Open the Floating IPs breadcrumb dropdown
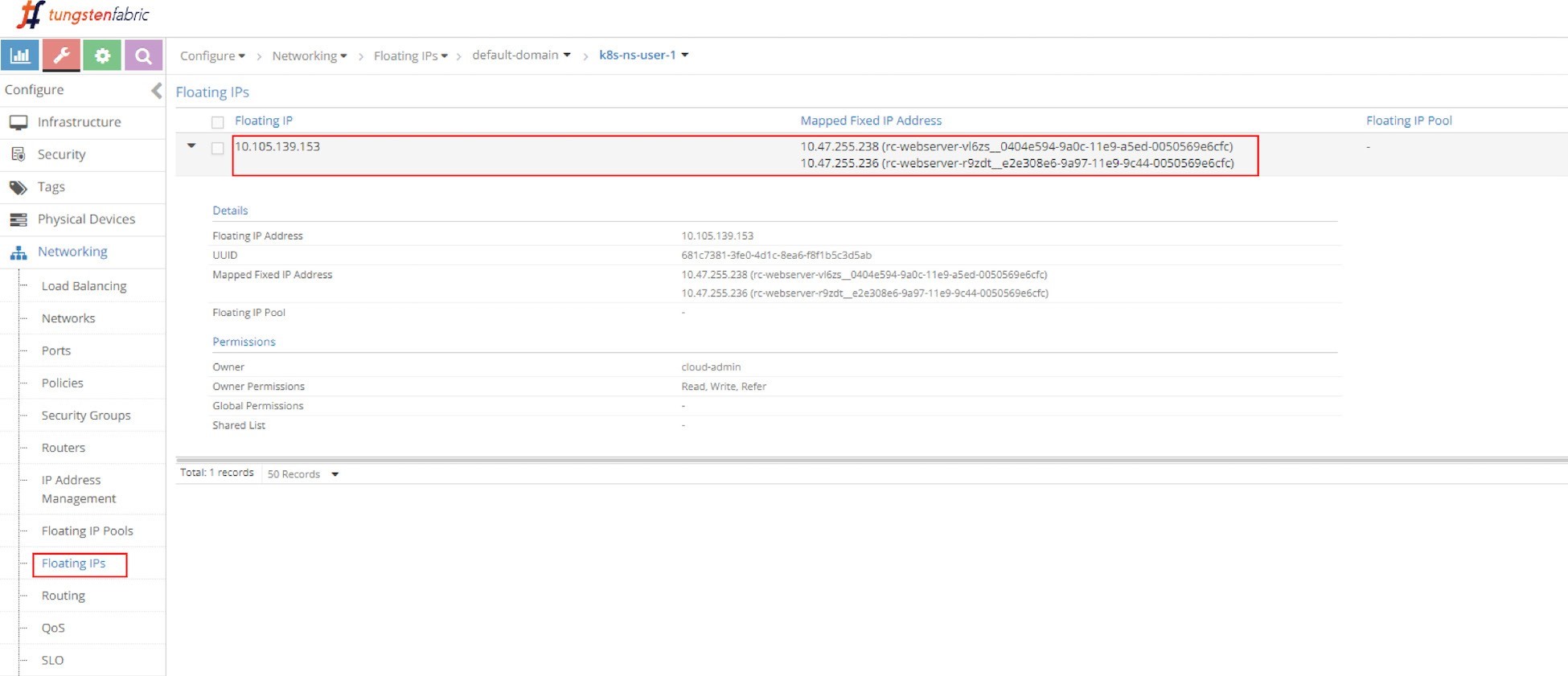1568x676 pixels. (x=411, y=55)
